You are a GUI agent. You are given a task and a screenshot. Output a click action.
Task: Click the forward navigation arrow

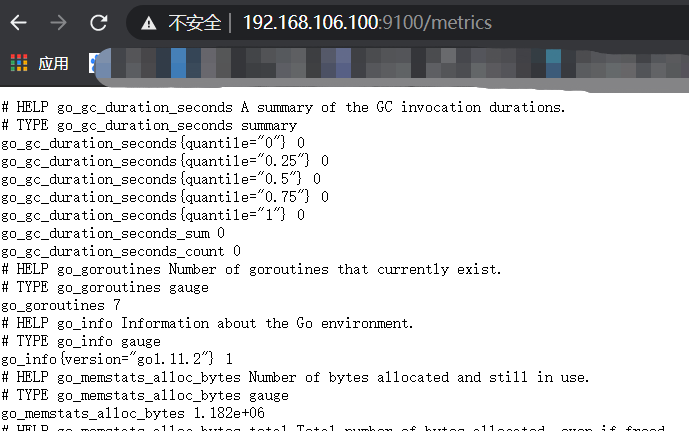click(x=58, y=22)
